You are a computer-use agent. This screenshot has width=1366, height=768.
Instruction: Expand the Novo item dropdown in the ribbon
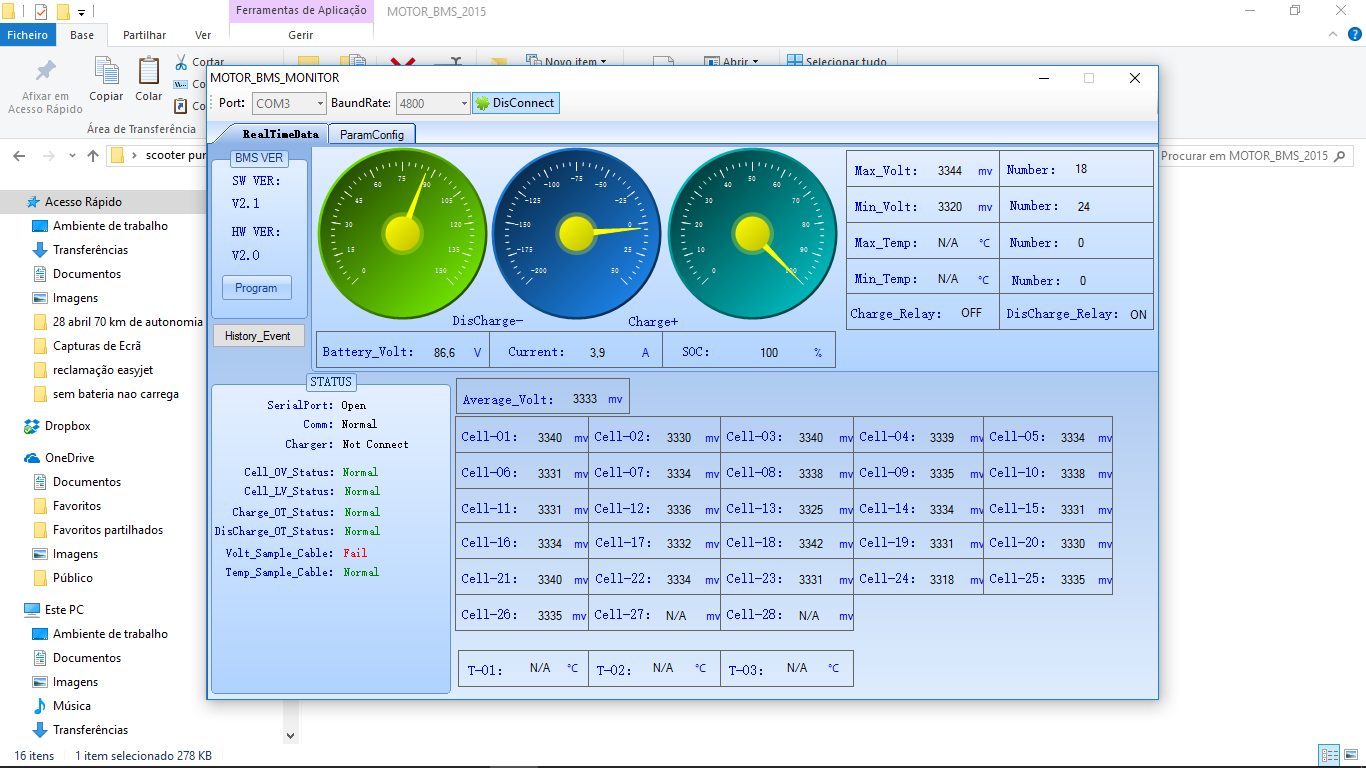pos(603,62)
